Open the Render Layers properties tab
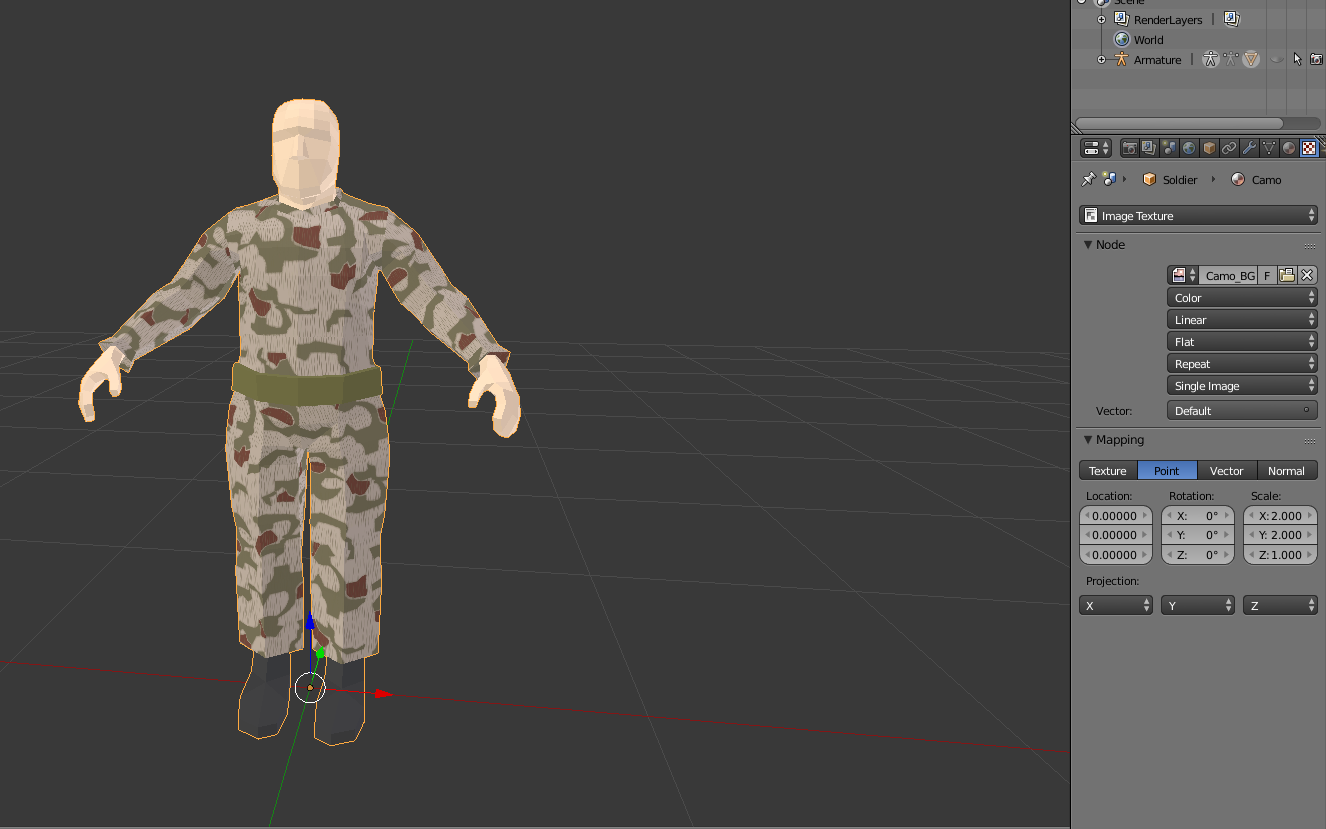 coord(1149,148)
